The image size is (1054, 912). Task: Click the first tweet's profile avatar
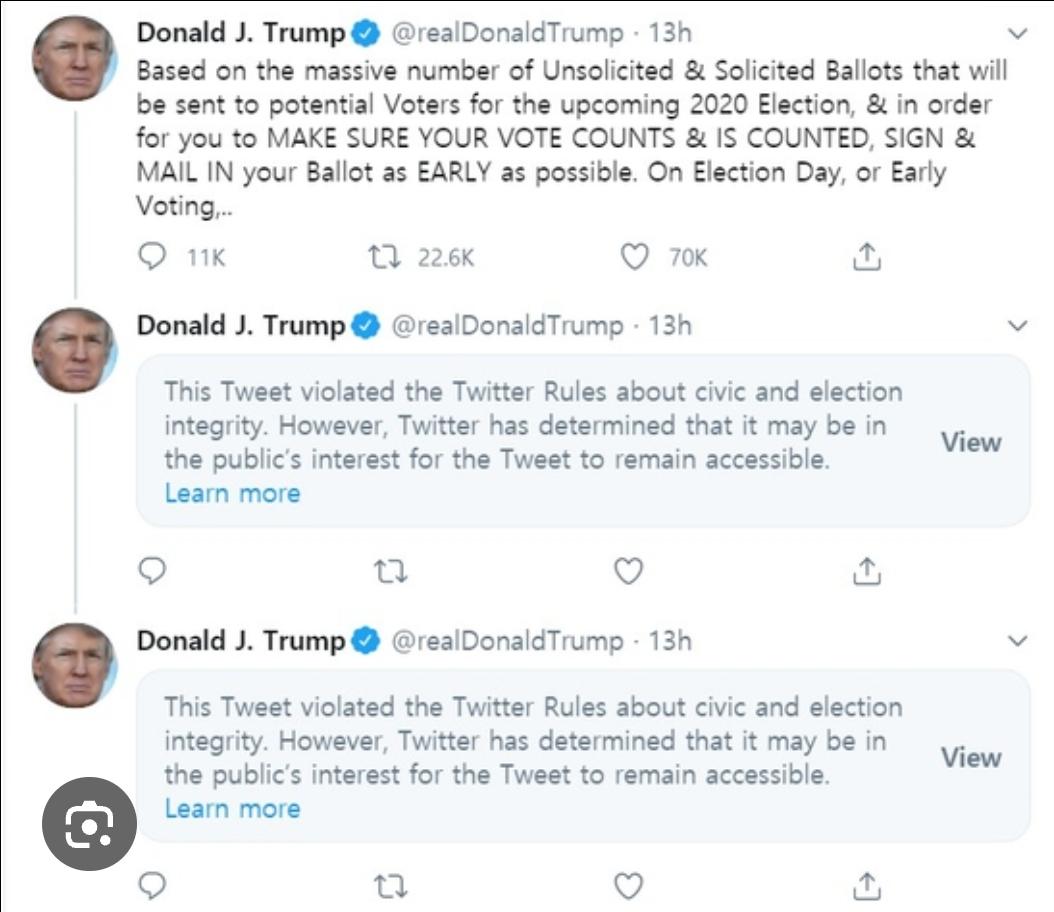click(74, 58)
